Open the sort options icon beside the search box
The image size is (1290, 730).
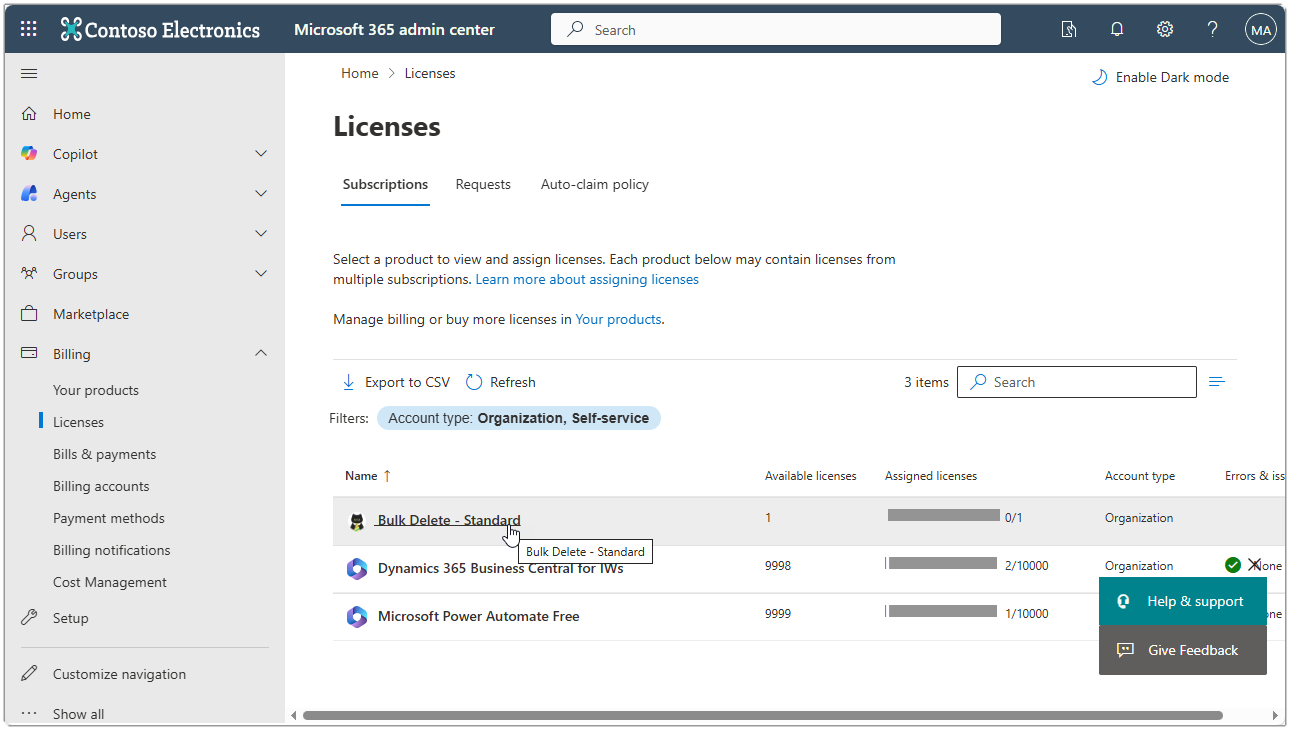click(1217, 381)
